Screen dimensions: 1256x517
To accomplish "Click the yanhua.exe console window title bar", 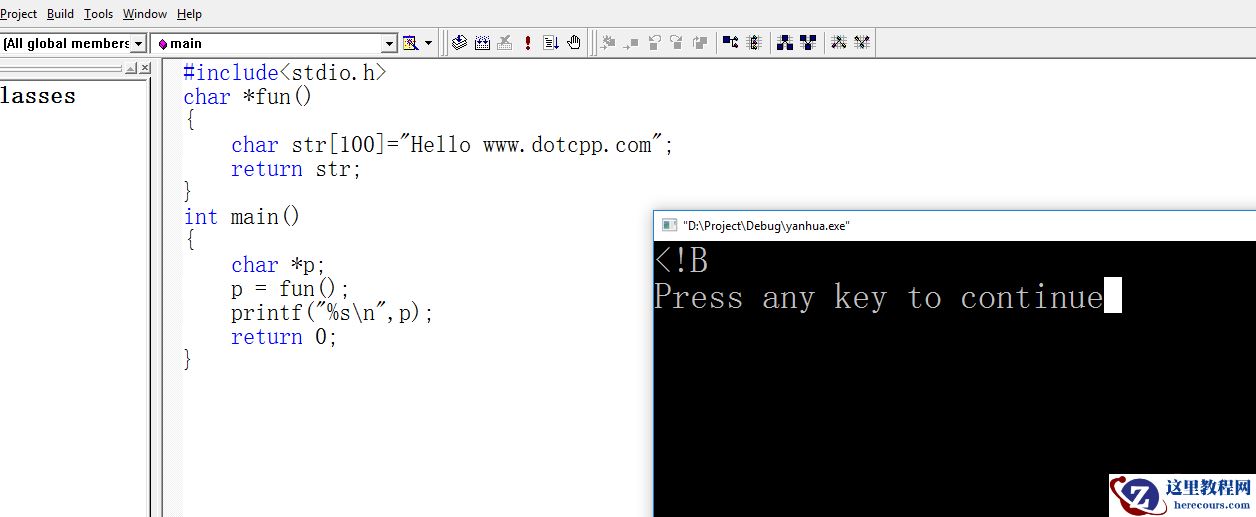I will point(954,226).
